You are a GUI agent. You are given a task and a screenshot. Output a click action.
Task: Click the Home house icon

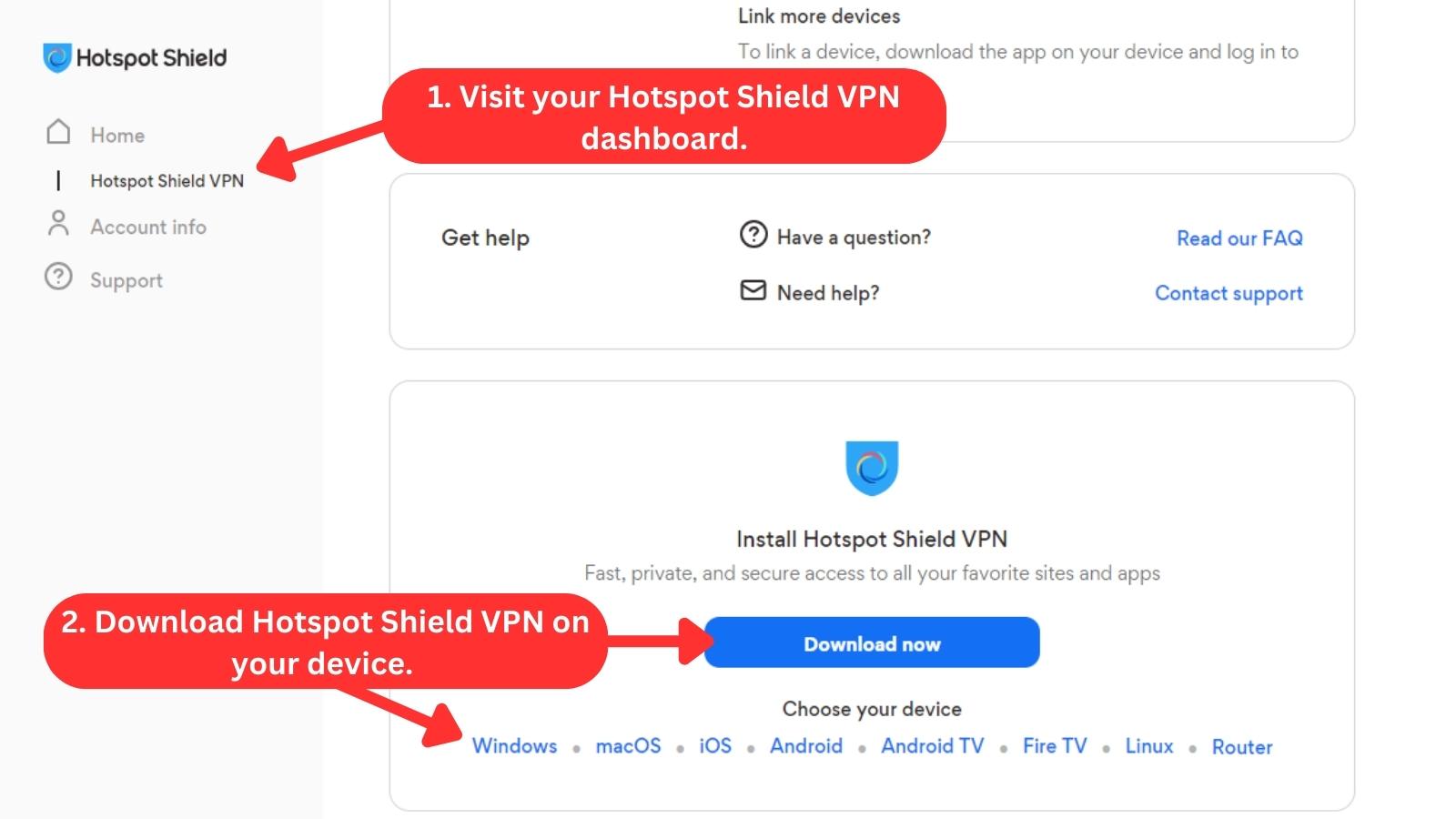pyautogui.click(x=58, y=132)
